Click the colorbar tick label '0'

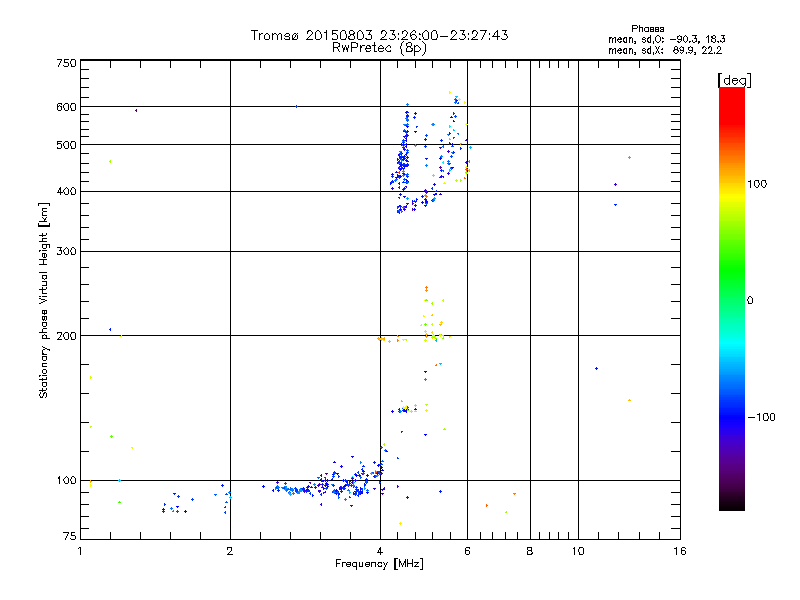point(749,301)
